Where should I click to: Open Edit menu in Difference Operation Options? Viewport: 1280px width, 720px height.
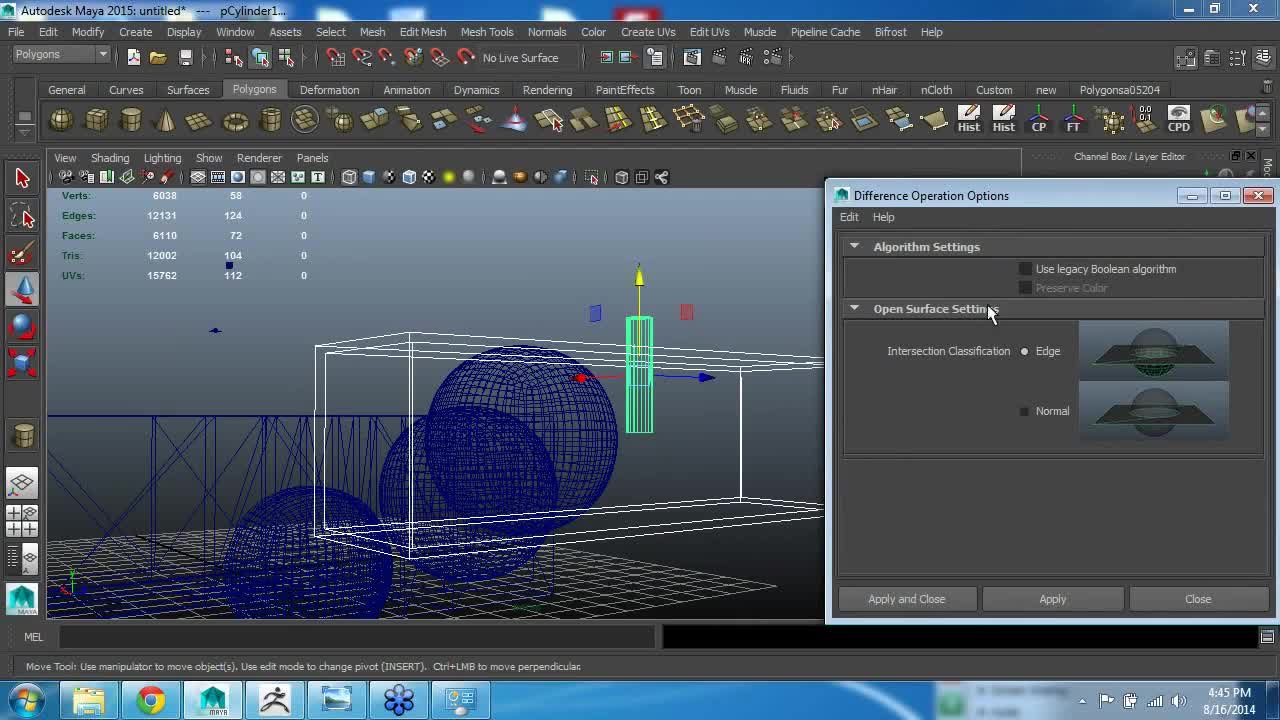[x=849, y=217]
